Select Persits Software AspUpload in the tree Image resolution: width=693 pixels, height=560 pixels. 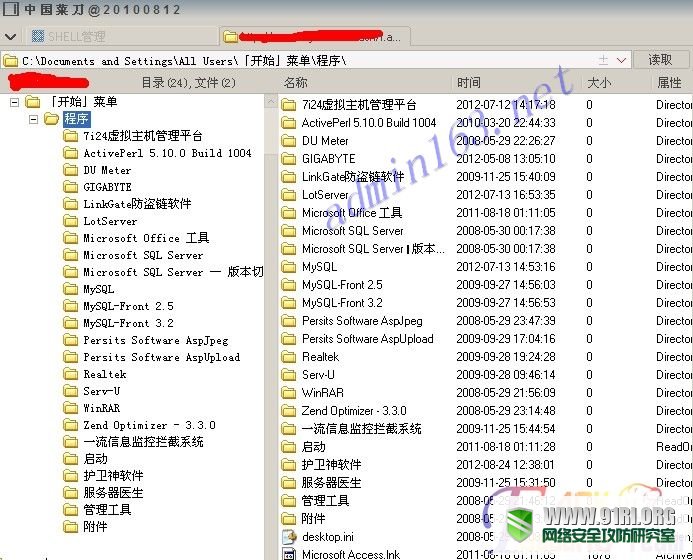point(162,357)
